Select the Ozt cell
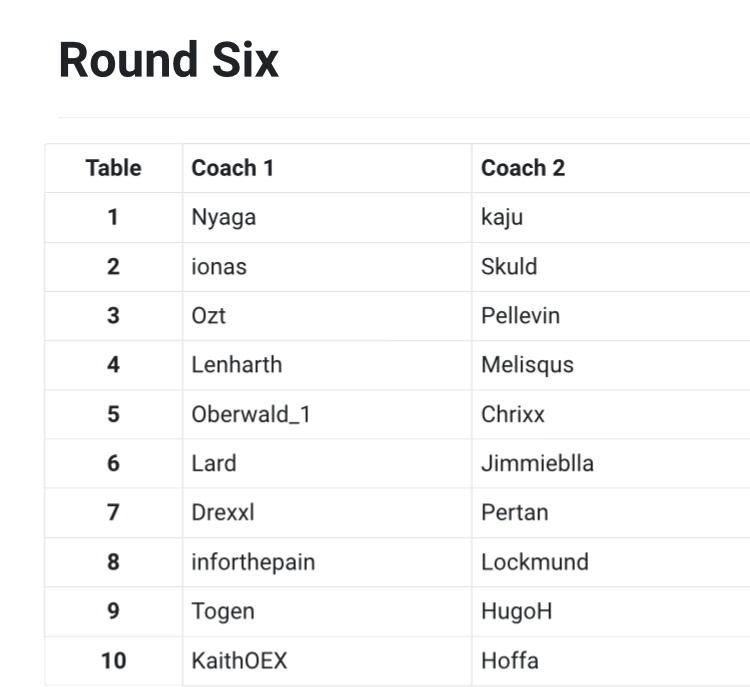This screenshot has width=750, height=687. coord(208,316)
